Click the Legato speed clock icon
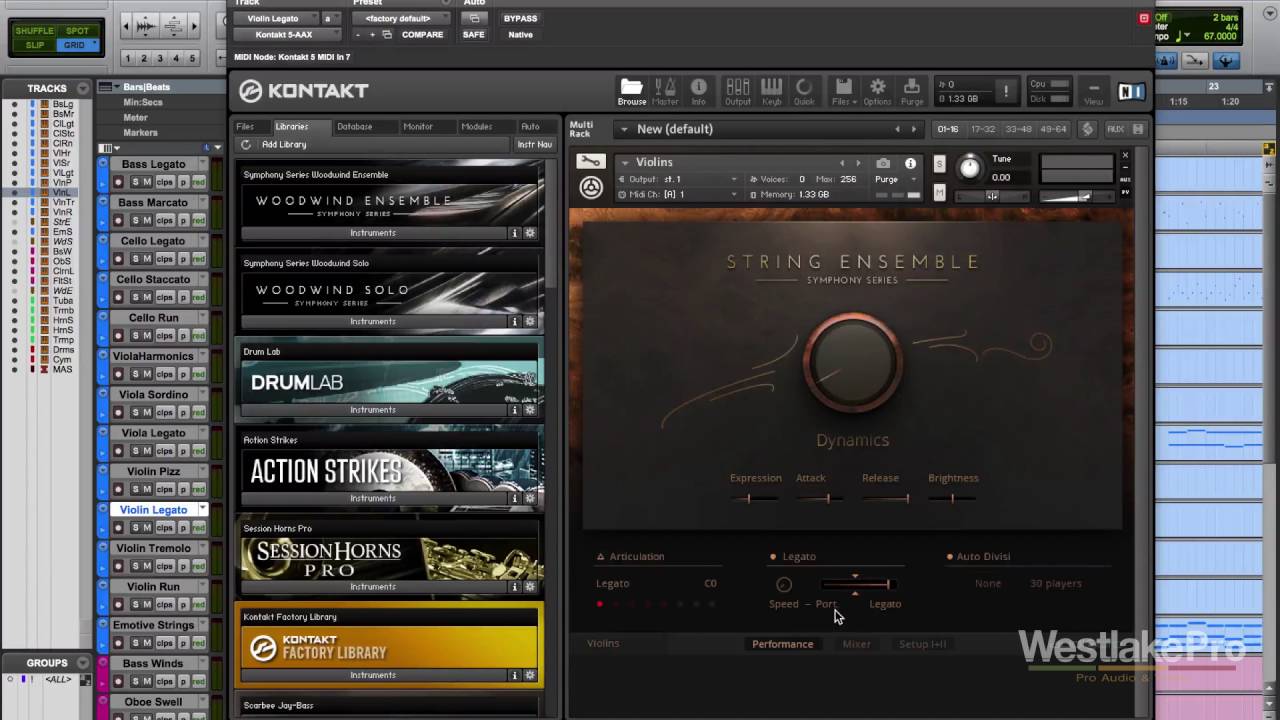The width and height of the screenshot is (1280, 720). [x=784, y=584]
